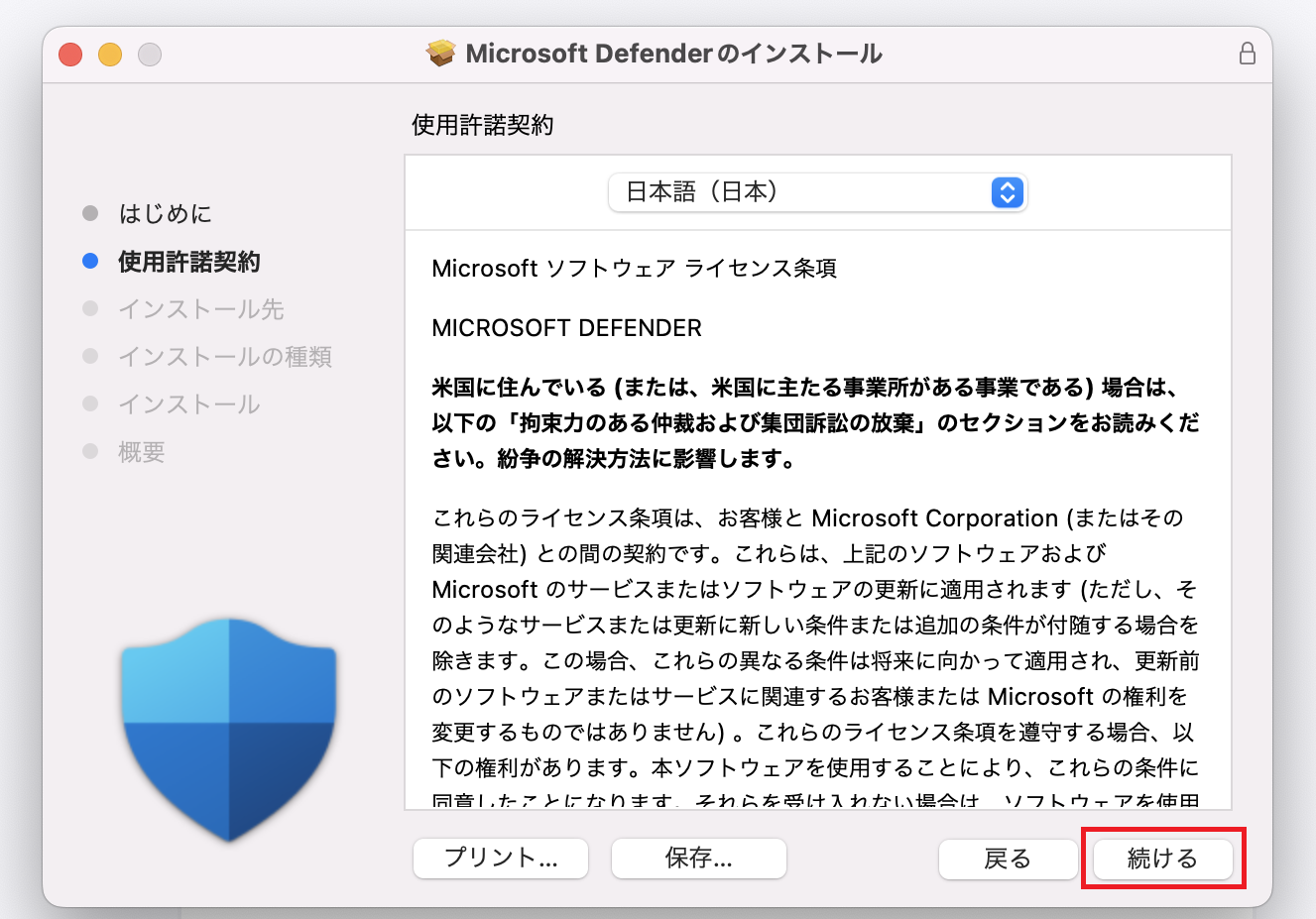Image resolution: width=1316 pixels, height=919 pixels.
Task: Click the インストール先 step in sidebar
Action: [x=201, y=309]
